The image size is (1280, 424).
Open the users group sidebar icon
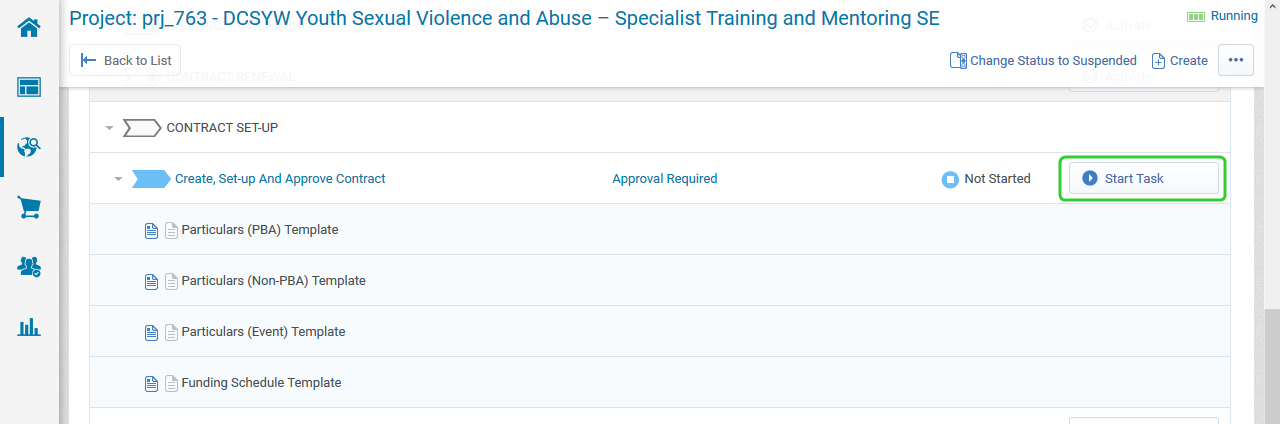click(x=29, y=267)
